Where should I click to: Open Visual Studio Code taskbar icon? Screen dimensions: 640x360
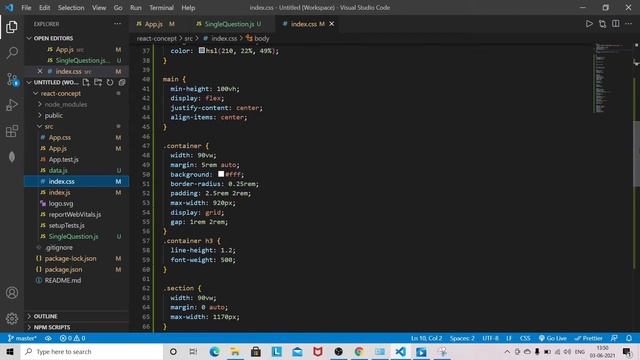pyautogui.click(x=400, y=351)
